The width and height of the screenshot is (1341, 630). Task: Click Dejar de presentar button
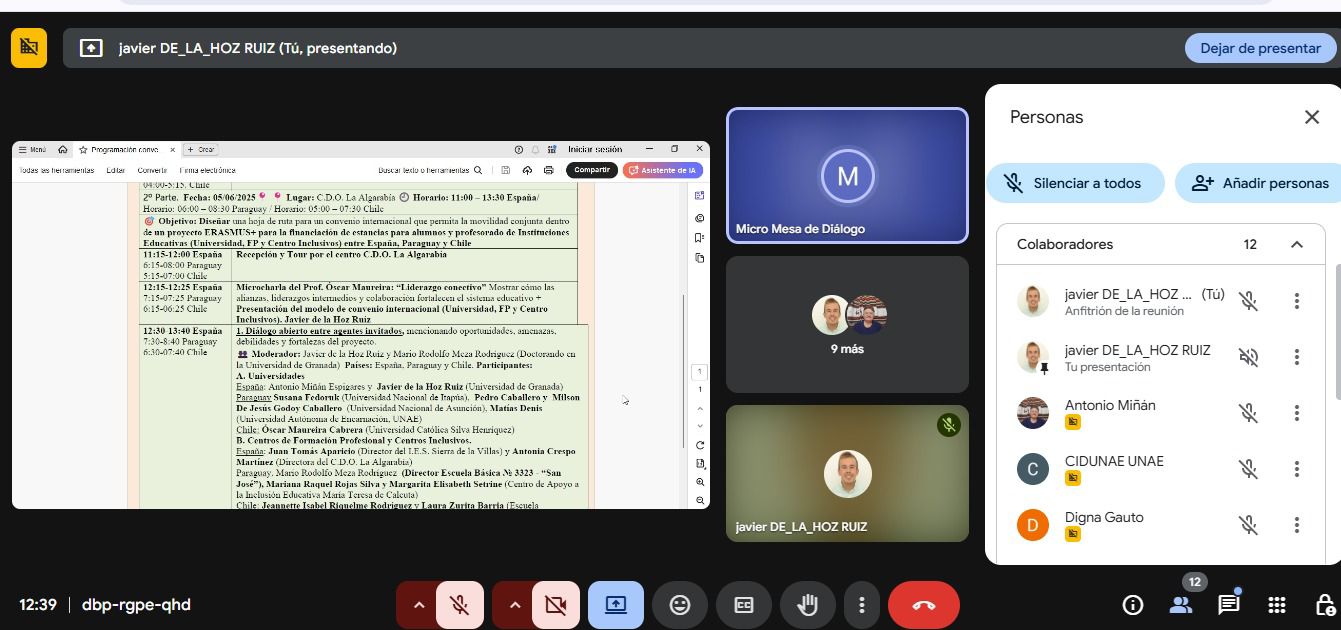tap(1260, 48)
